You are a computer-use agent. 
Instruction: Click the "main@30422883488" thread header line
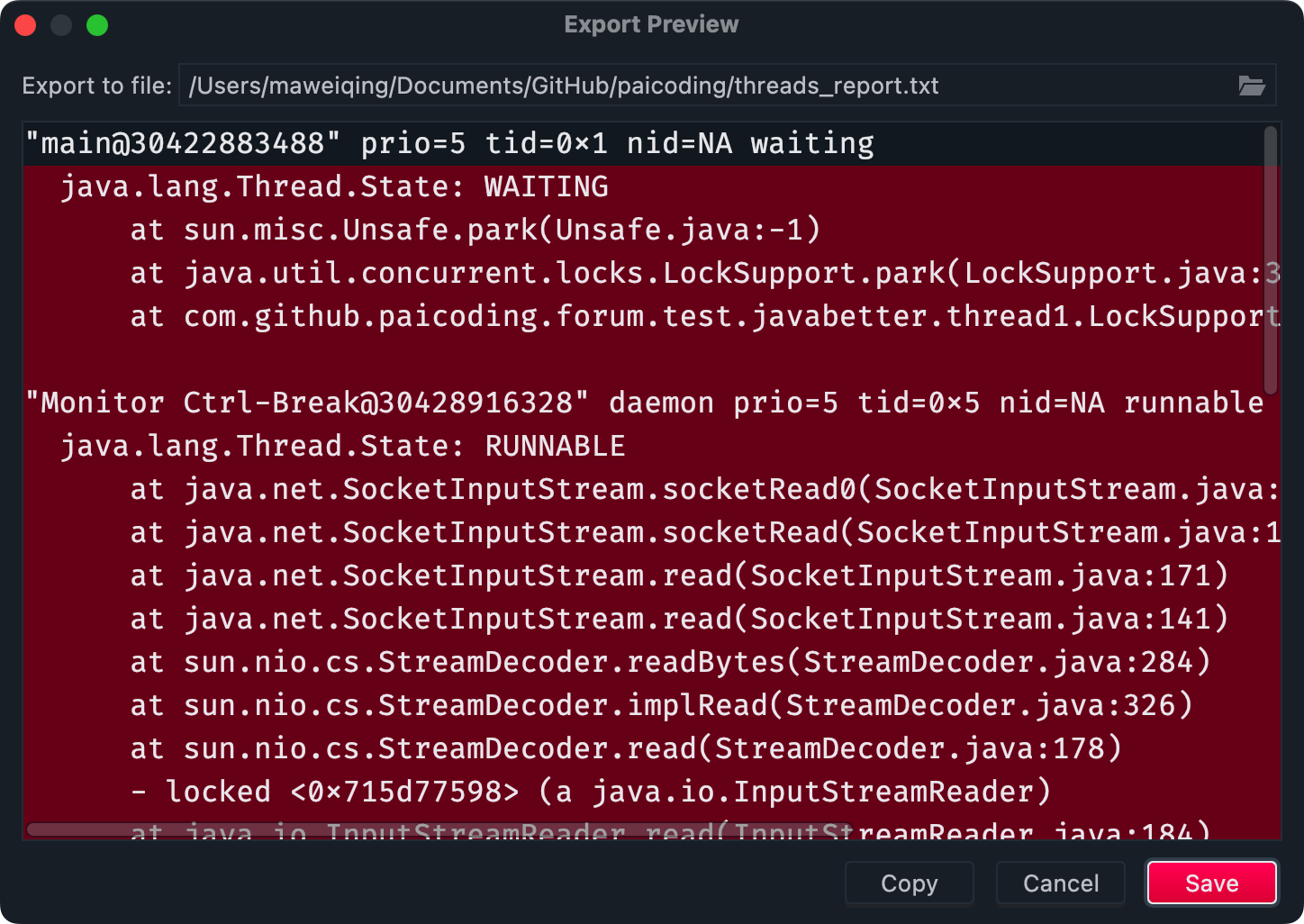[x=448, y=144]
